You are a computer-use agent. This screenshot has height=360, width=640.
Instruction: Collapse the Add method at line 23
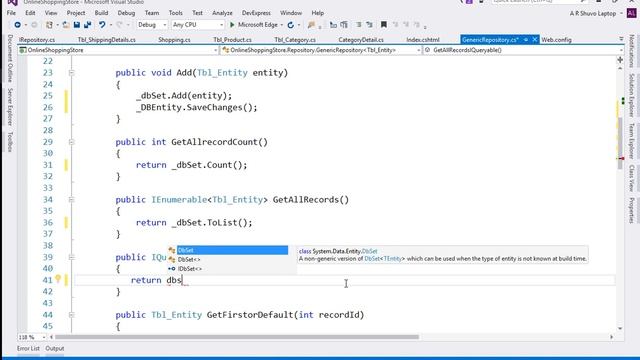tap(71, 73)
